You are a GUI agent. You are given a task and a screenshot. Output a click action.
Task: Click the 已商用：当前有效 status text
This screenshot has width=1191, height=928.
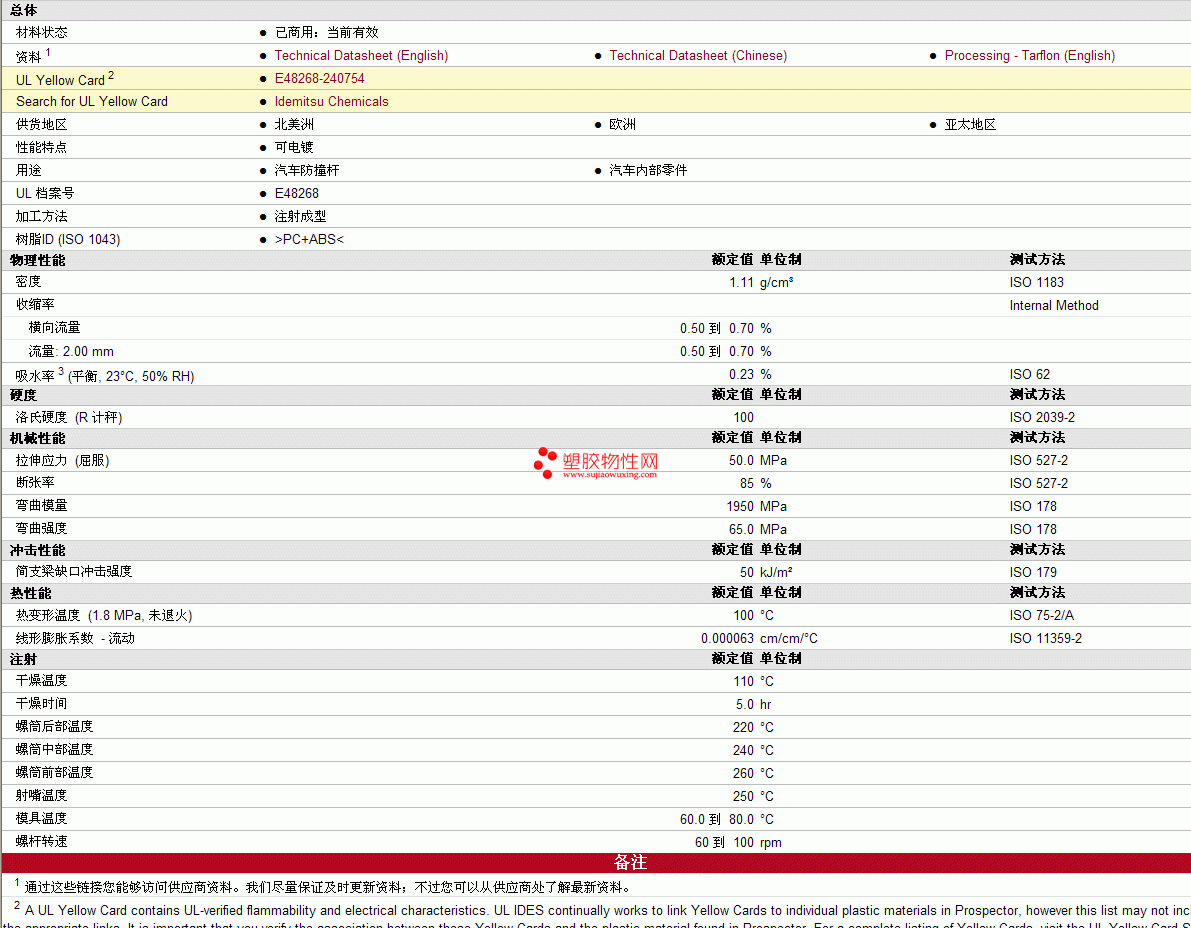[327, 32]
